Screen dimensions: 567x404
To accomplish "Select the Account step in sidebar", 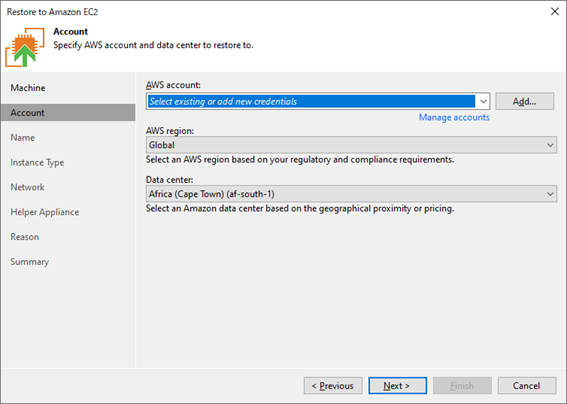I will pos(68,112).
